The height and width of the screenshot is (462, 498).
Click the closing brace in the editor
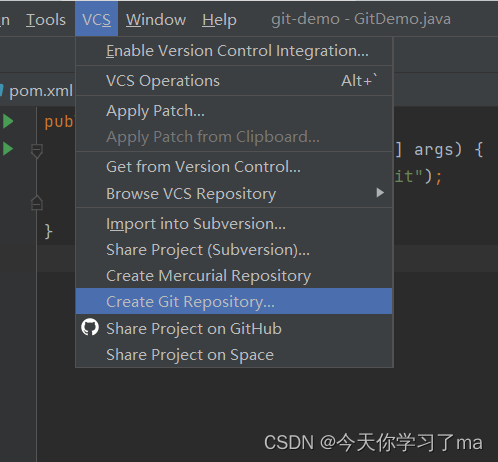tap(49, 231)
